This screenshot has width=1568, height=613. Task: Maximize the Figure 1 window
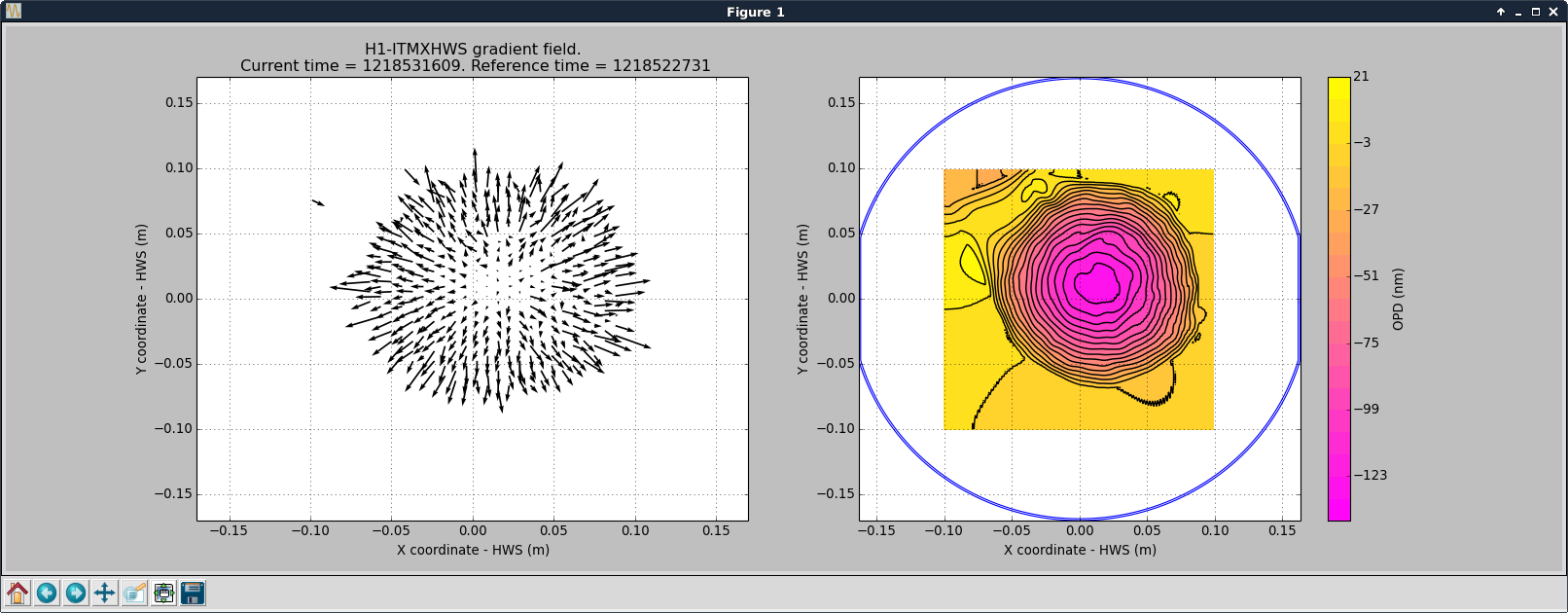1536,12
